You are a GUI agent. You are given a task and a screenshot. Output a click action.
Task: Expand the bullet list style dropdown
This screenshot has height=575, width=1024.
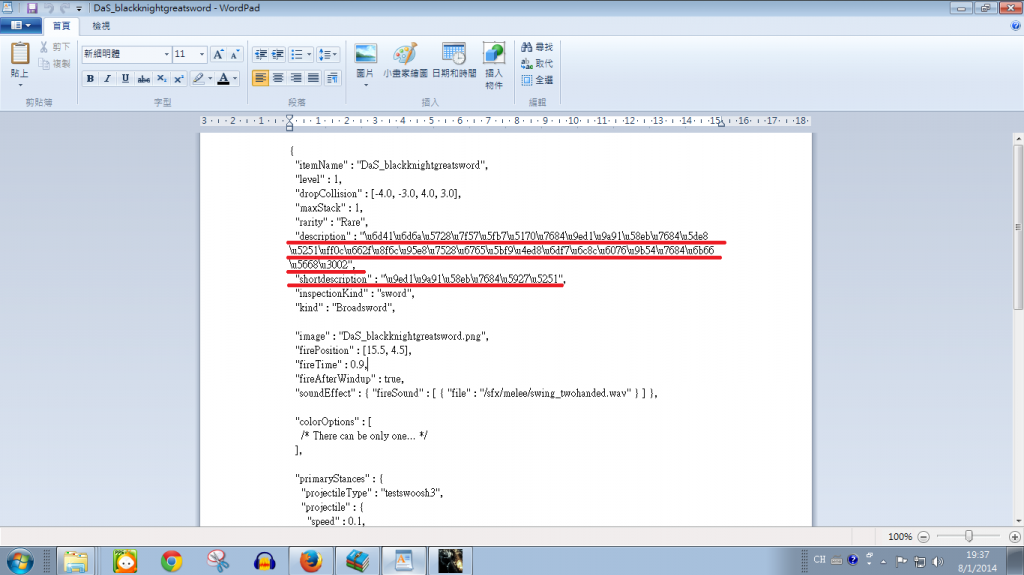[310, 54]
